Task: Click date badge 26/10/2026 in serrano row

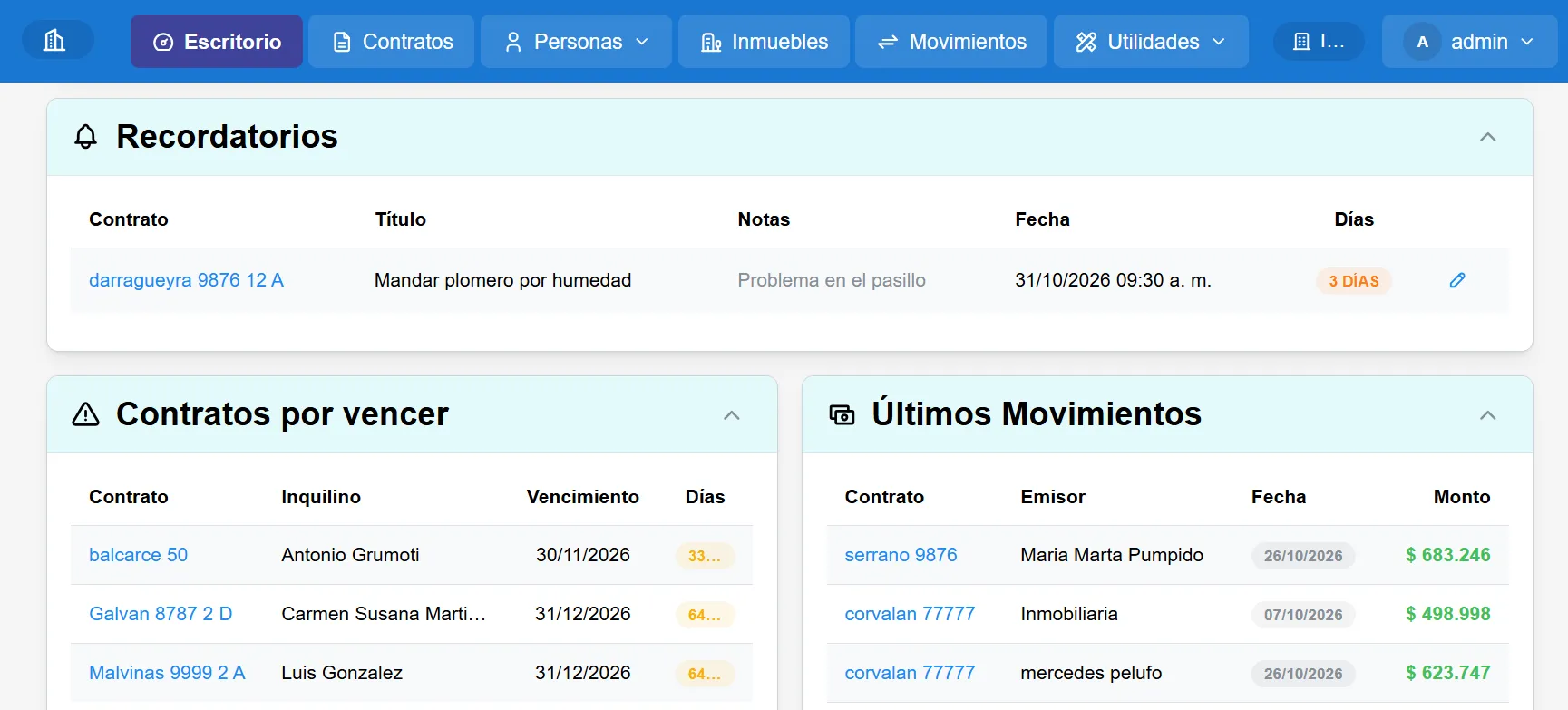Action: click(1303, 556)
